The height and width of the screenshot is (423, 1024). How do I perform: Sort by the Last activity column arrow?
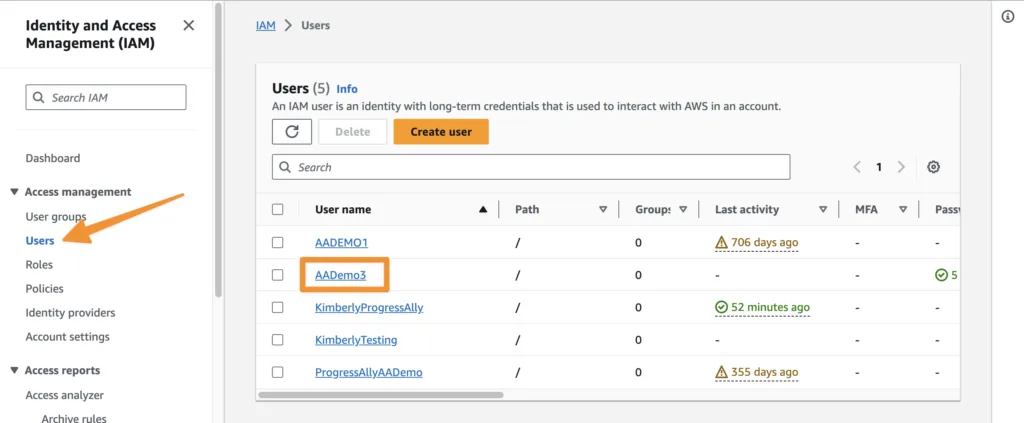click(x=824, y=210)
